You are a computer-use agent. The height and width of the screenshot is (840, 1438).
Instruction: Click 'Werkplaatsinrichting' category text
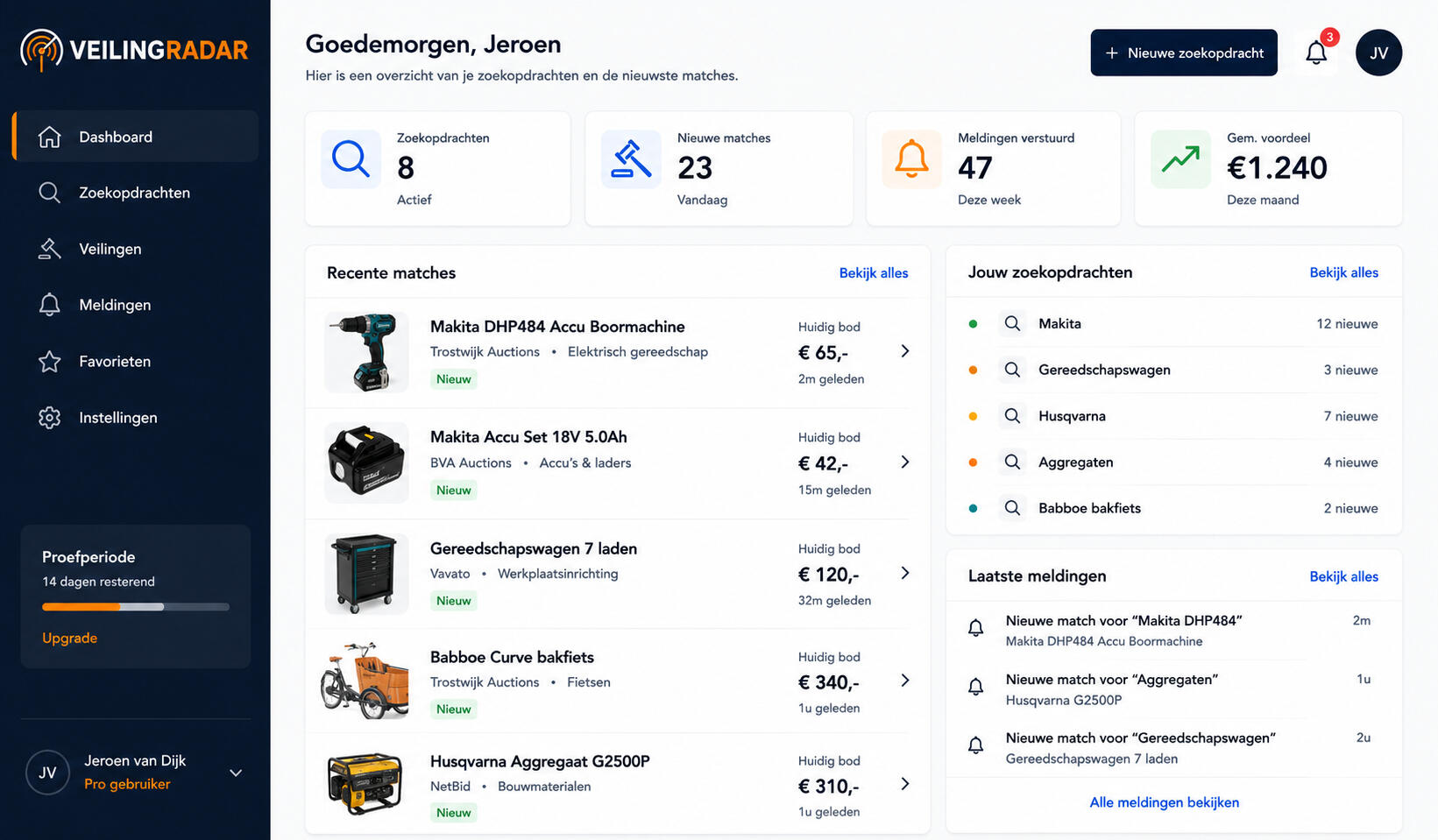pyautogui.click(x=558, y=573)
